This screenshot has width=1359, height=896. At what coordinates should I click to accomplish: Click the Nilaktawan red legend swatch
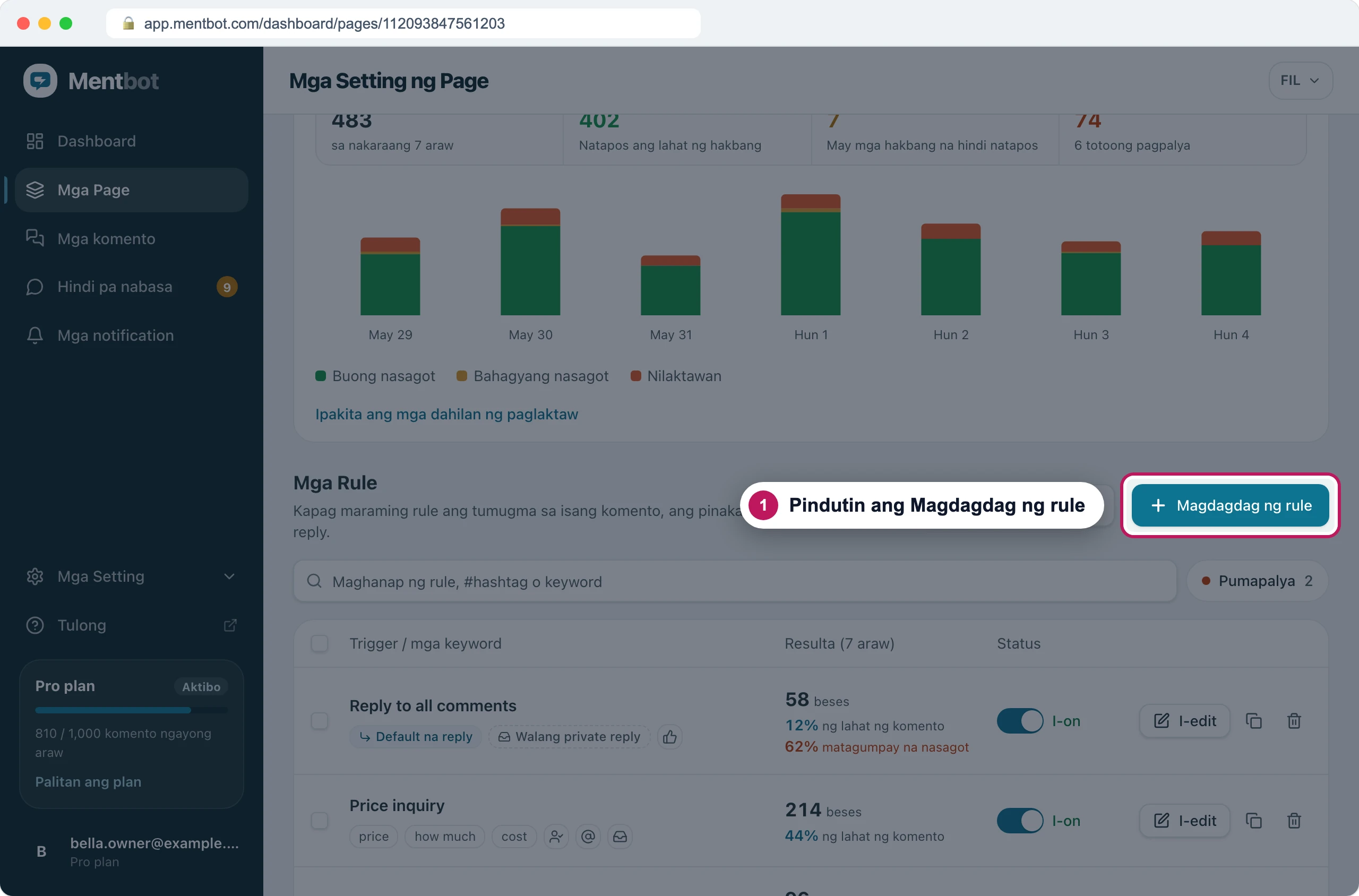click(x=635, y=375)
